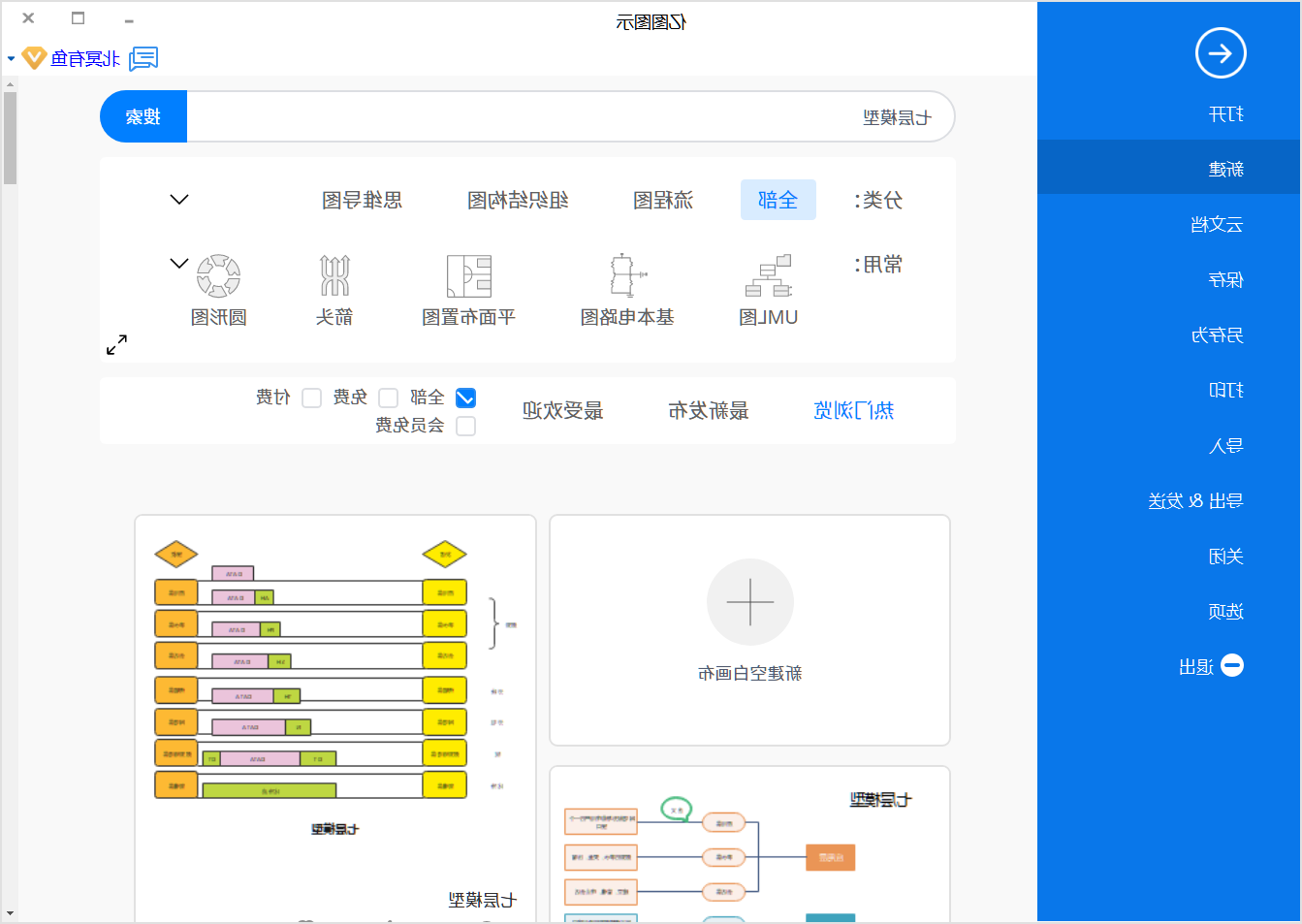Viewport: 1302px width, 924px height.
Task: Open the account dropdown arrow by 北冥有鱼
Action: pyautogui.click(x=11, y=59)
